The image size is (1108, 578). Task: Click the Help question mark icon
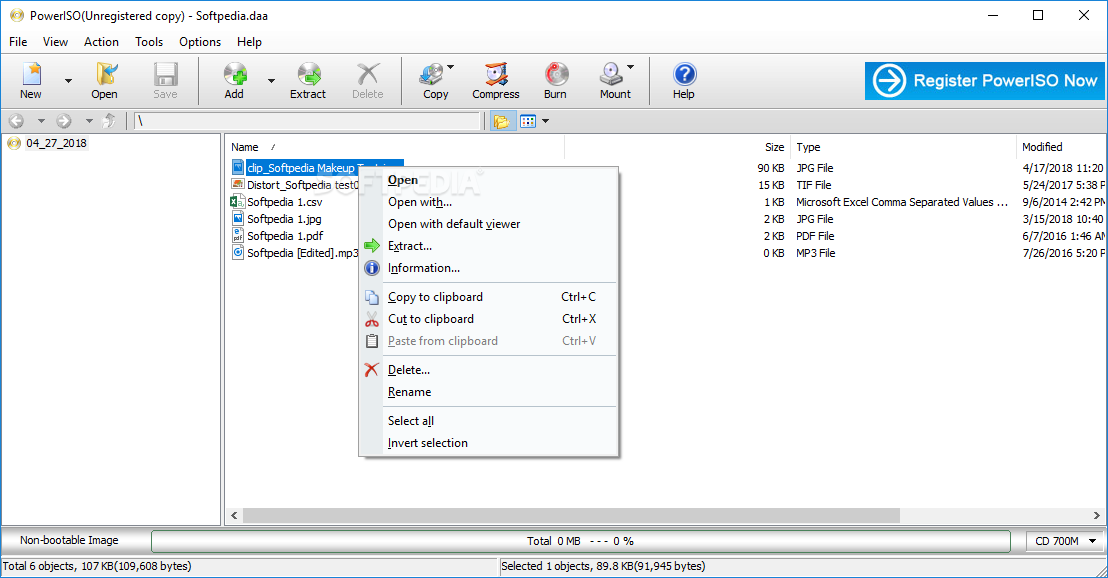point(684,74)
